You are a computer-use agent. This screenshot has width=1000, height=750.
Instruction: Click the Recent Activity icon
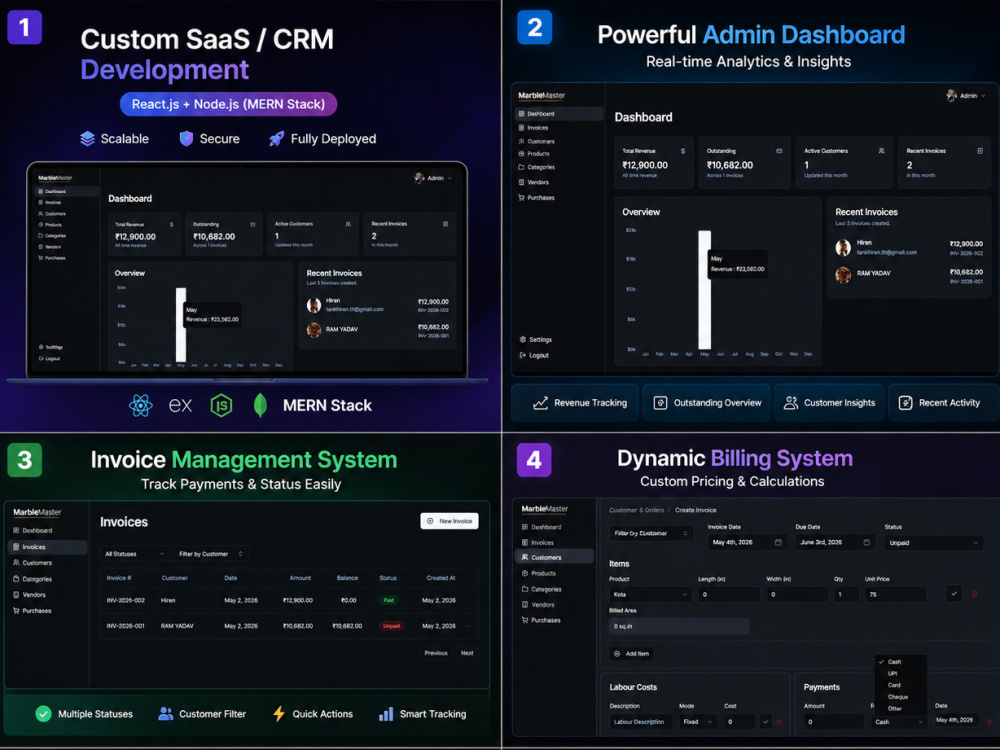point(906,403)
